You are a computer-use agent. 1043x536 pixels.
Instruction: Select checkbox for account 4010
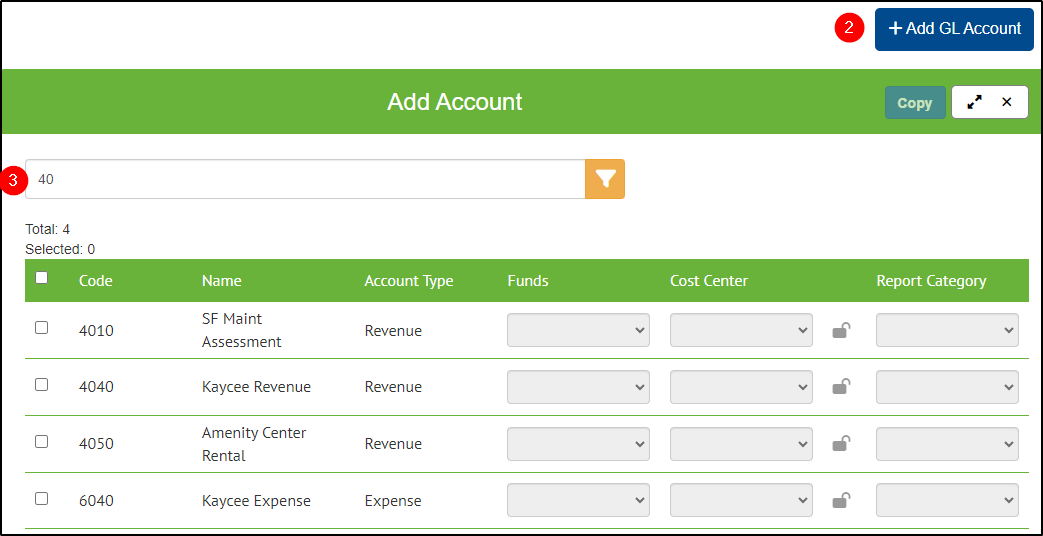coord(41,327)
